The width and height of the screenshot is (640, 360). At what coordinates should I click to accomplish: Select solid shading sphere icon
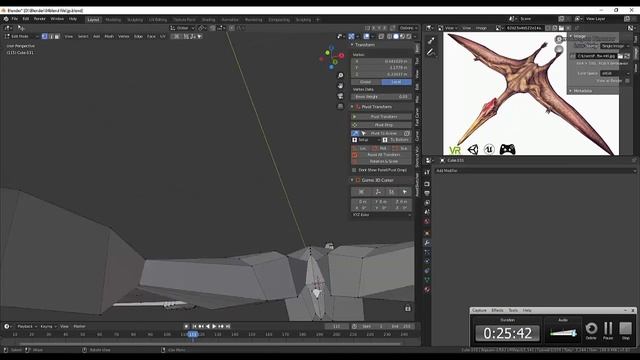coord(396,36)
